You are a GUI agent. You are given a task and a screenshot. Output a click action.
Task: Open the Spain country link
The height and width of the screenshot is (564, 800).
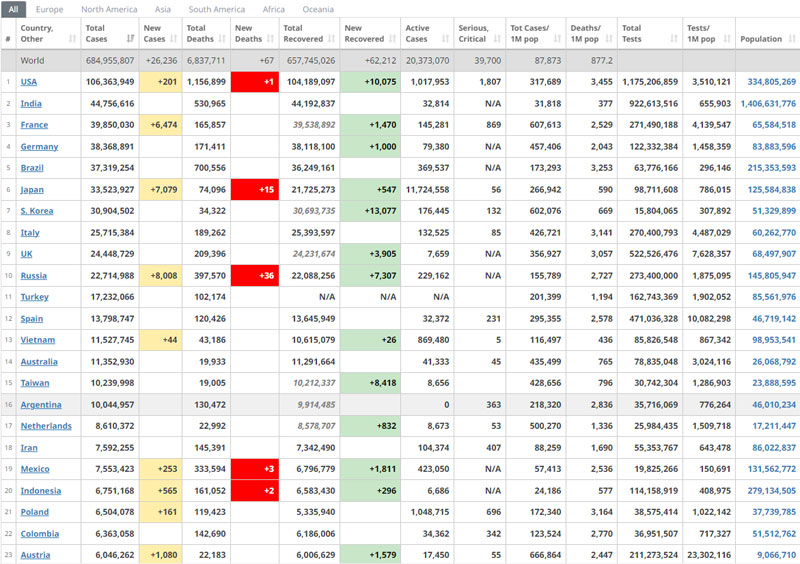coord(32,319)
